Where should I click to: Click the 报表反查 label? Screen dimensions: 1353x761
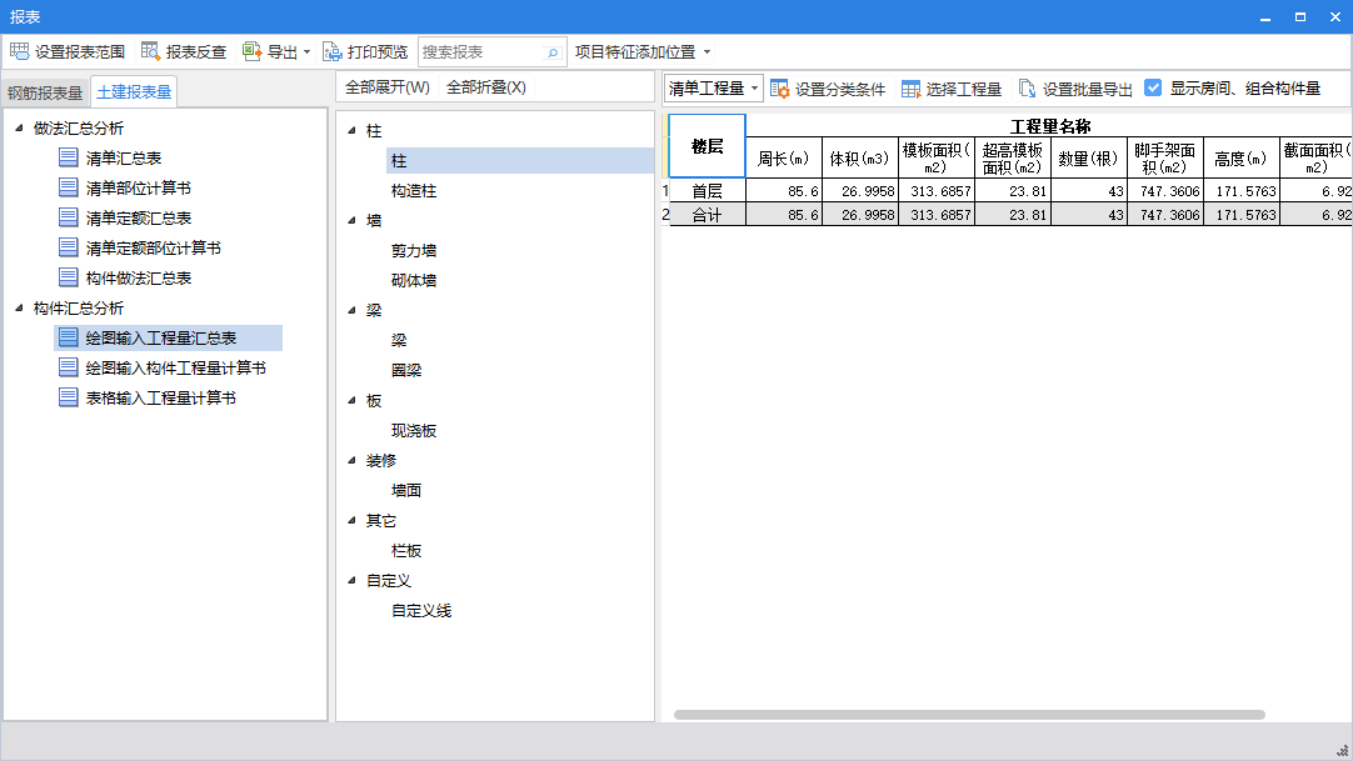196,52
